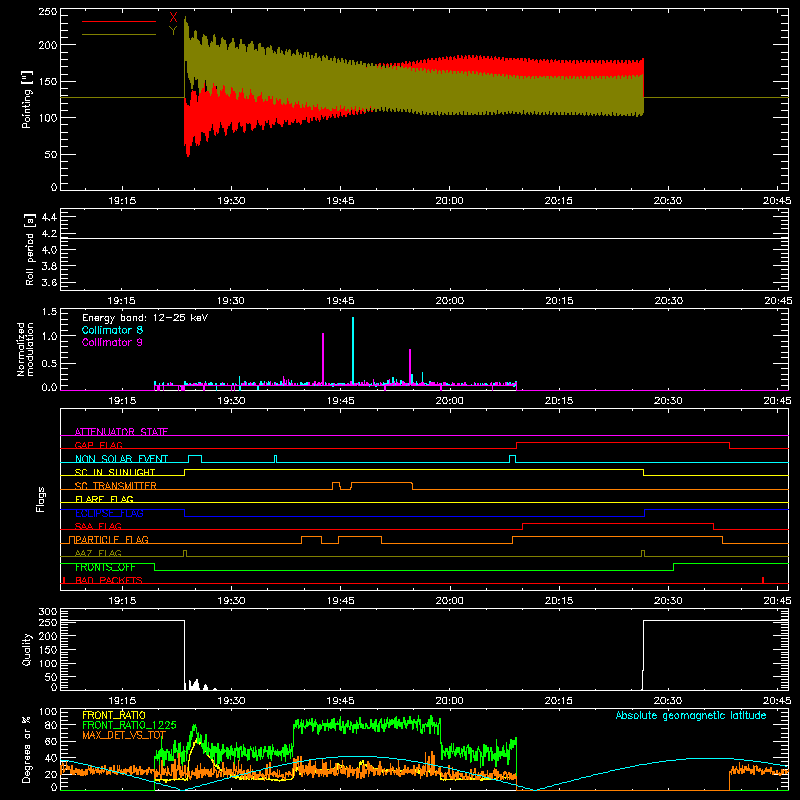Screen dimensions: 800x800
Task: Click the PARTICLE_FLAG label
Action: [112, 539]
